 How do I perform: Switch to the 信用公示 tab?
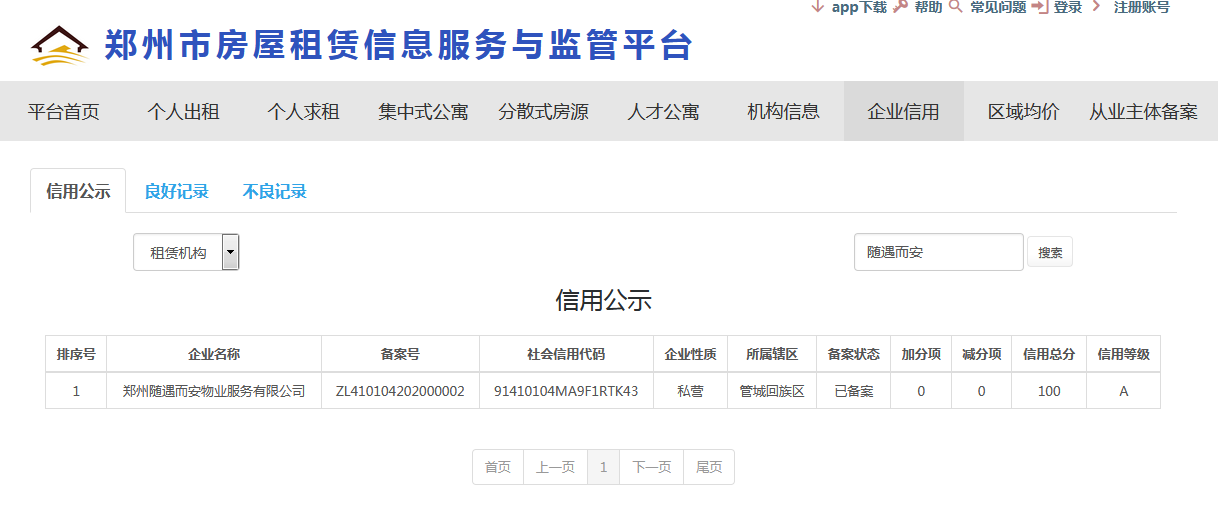pyautogui.click(x=78, y=191)
